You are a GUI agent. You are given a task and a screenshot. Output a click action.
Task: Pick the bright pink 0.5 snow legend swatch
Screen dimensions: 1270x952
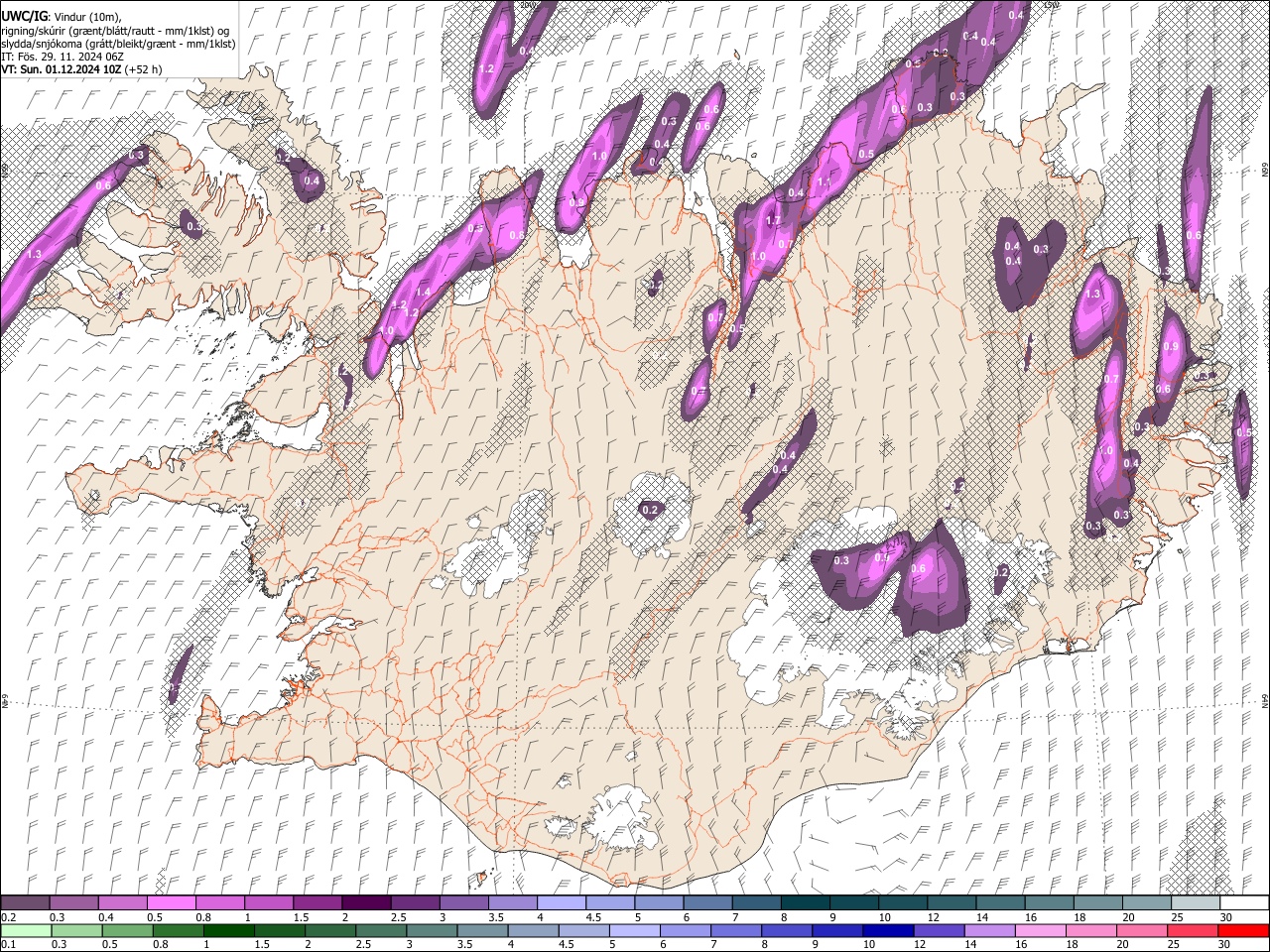point(171,902)
